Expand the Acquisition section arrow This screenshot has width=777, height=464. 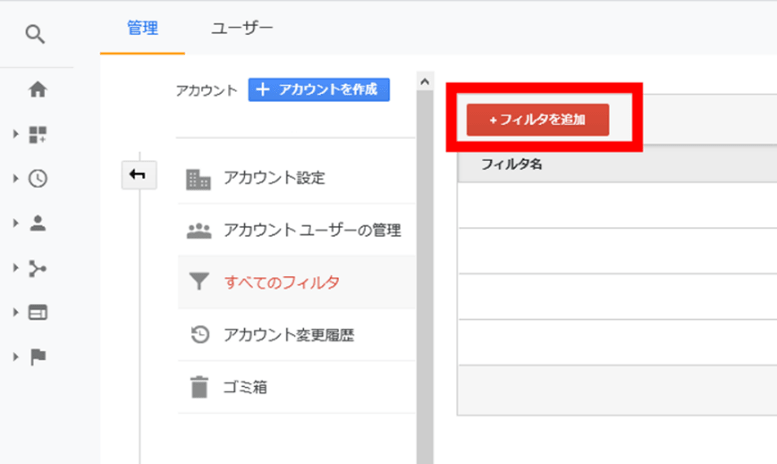[15, 268]
